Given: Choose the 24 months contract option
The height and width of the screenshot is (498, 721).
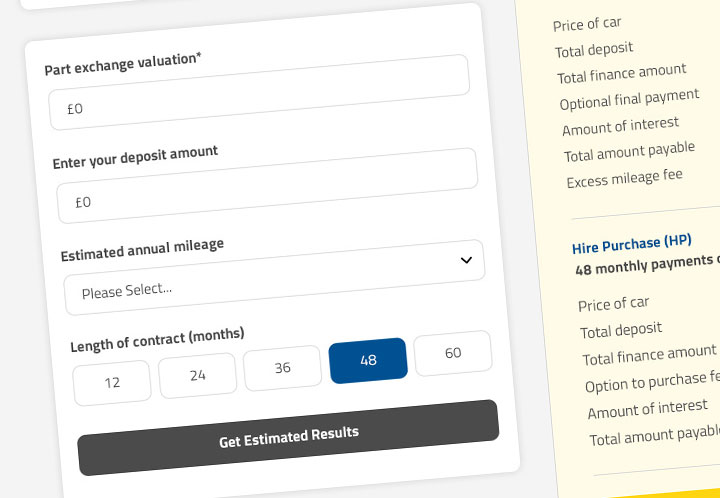Looking at the screenshot, I should (x=198, y=375).
